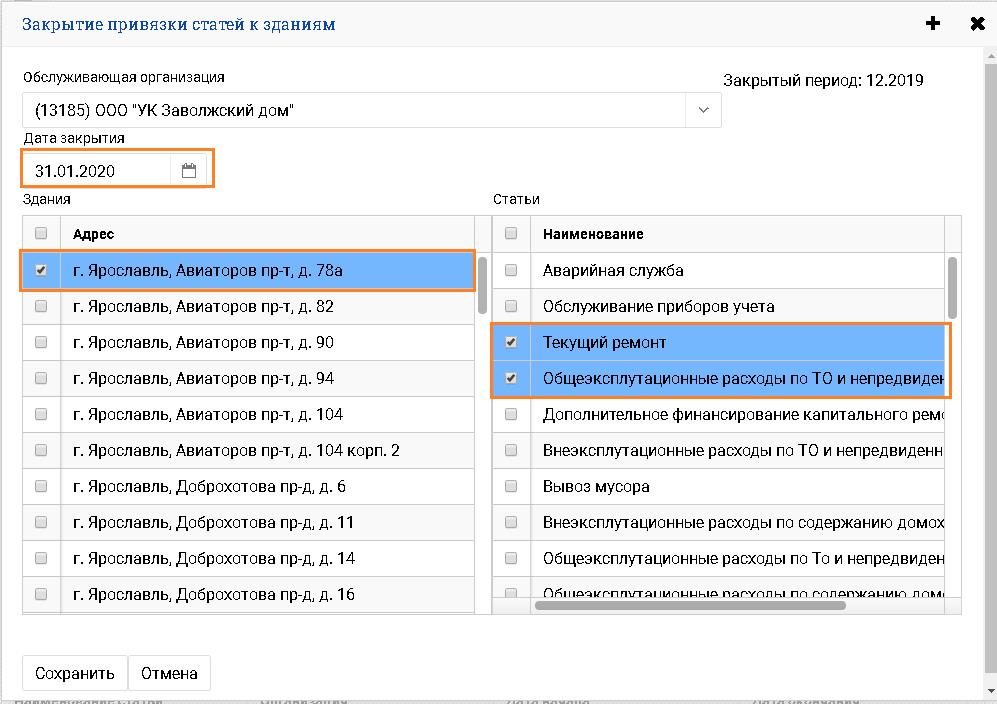Toggle select-all checkbox in articles header
This screenshot has width=997, height=704.
[511, 233]
